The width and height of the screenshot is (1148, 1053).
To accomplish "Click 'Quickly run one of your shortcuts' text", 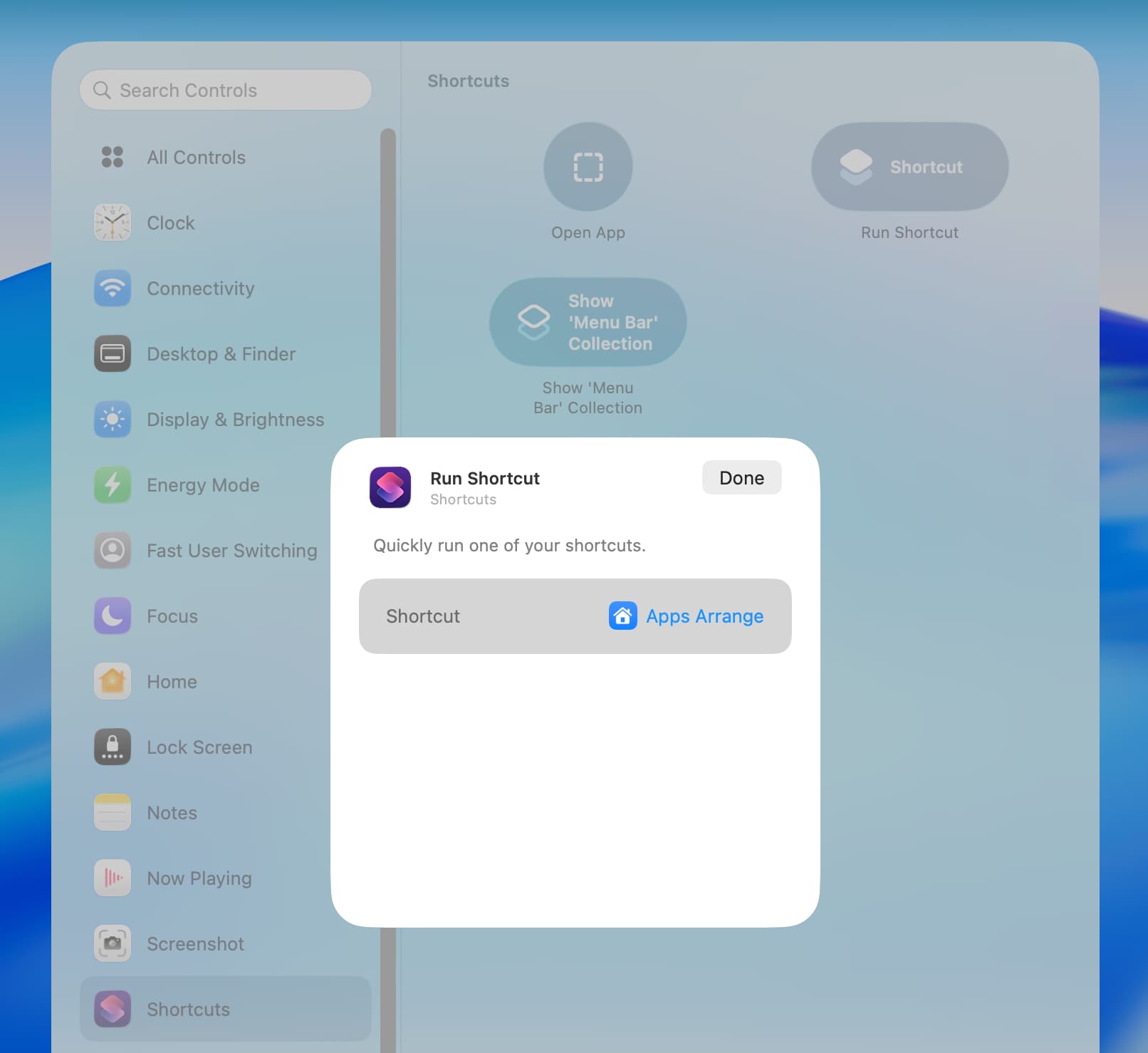I will [509, 546].
